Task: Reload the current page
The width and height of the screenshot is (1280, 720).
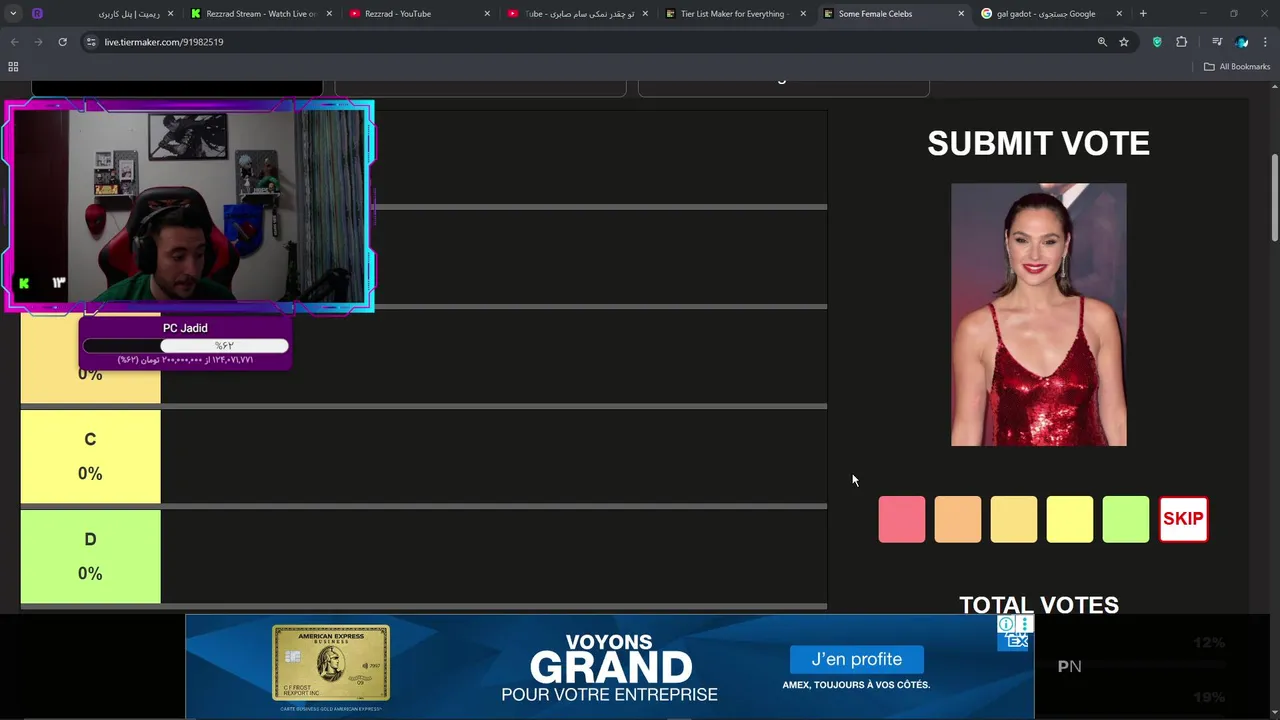Action: point(62,42)
